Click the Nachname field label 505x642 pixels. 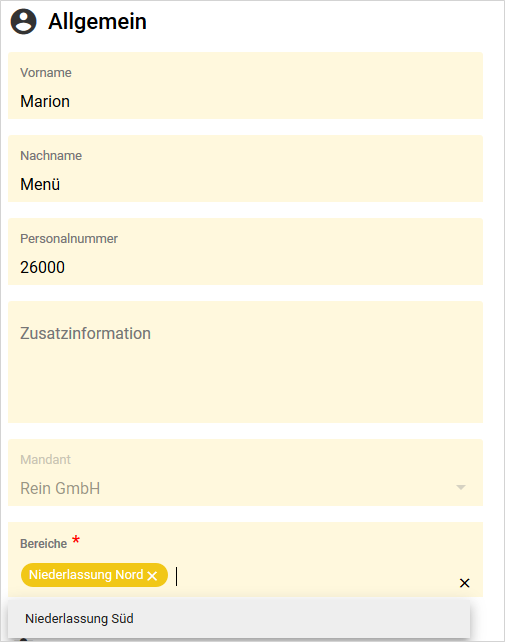tap(51, 156)
